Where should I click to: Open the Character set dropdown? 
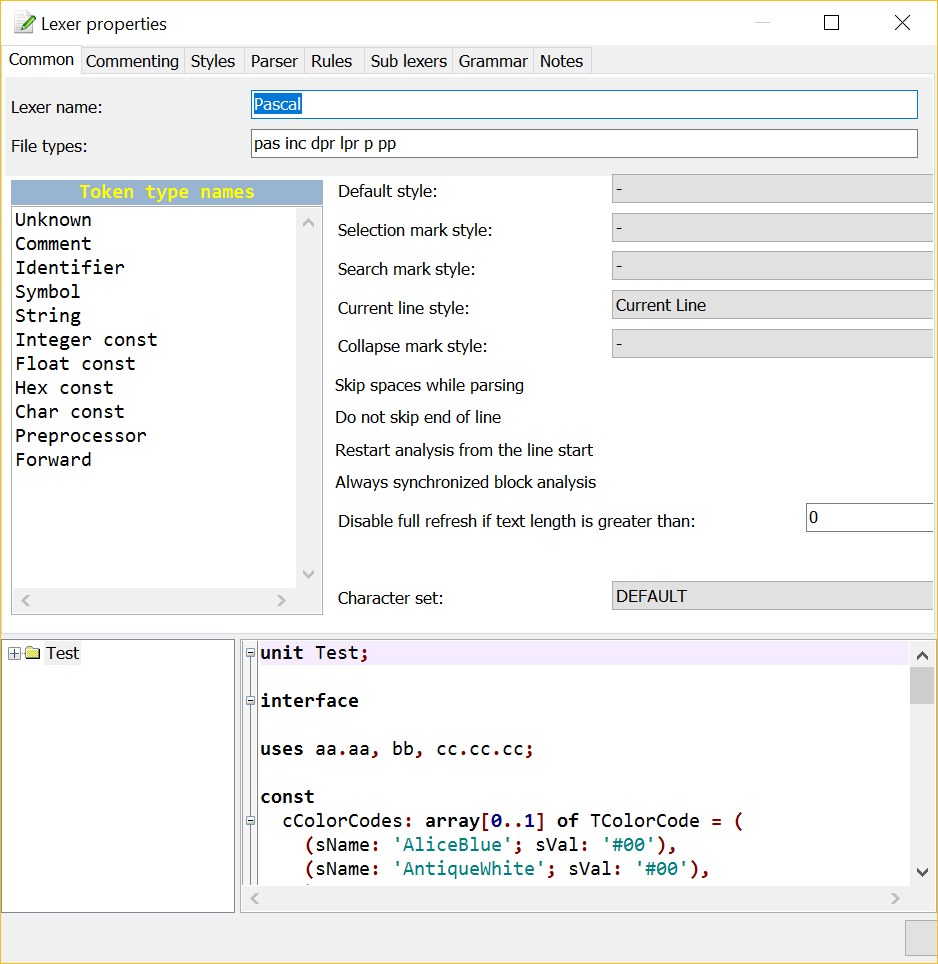(x=772, y=597)
